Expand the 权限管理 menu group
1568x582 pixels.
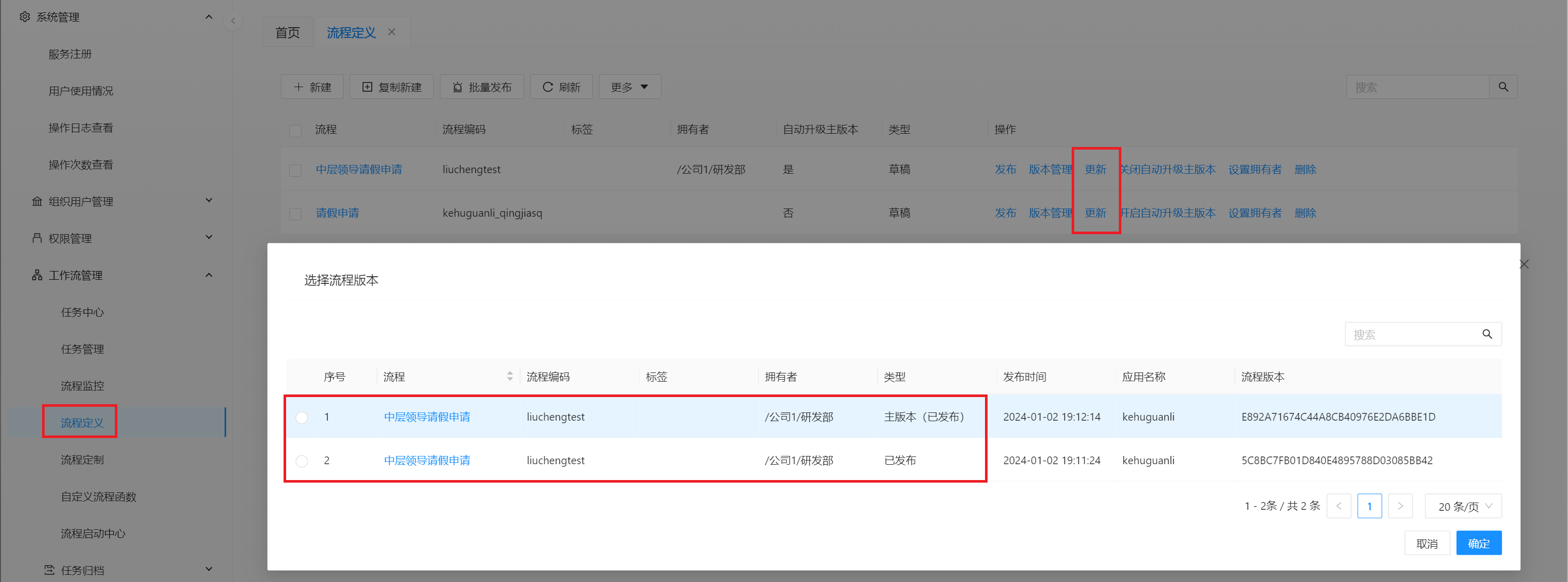(209, 237)
